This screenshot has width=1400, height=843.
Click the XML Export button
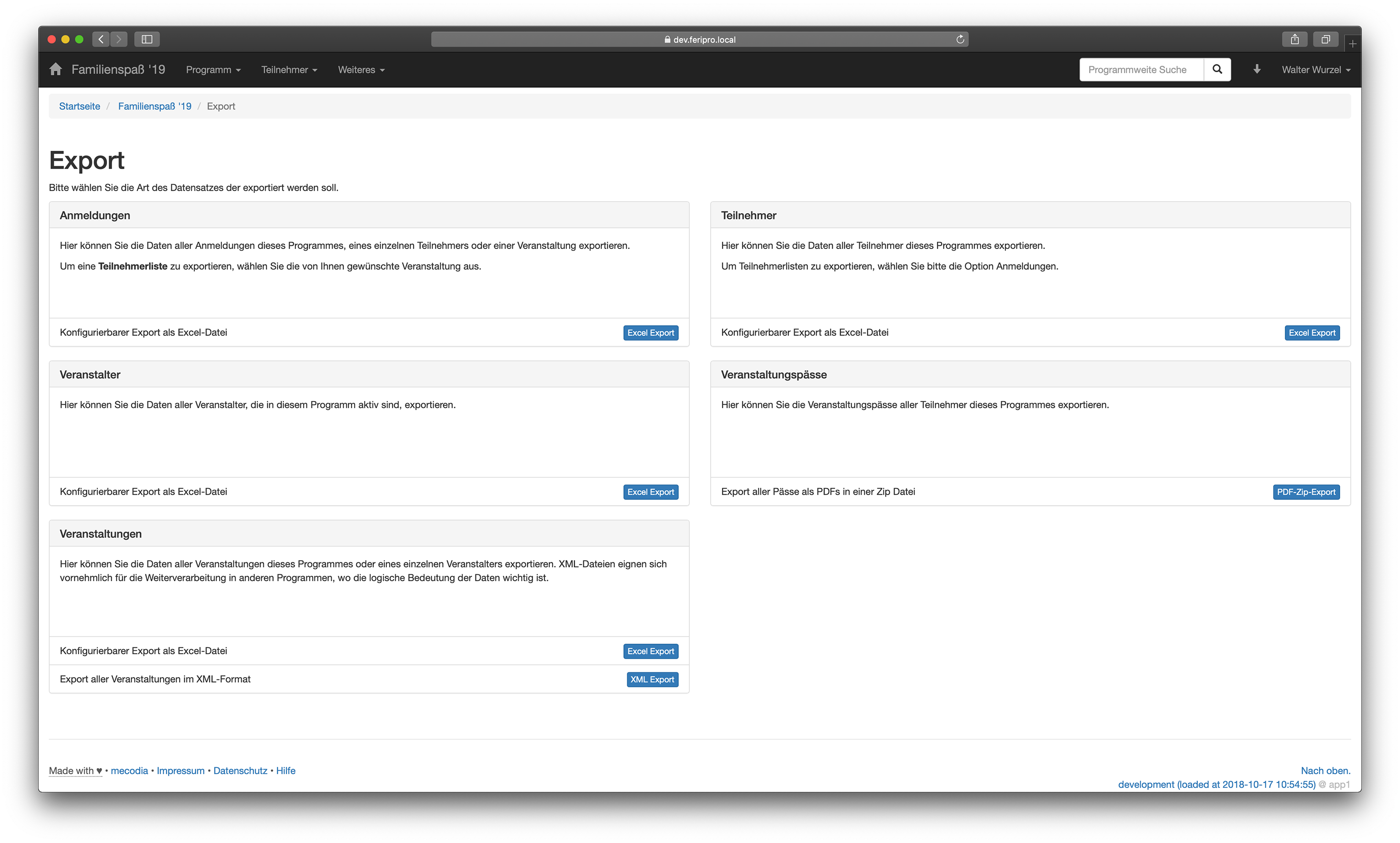coord(652,679)
